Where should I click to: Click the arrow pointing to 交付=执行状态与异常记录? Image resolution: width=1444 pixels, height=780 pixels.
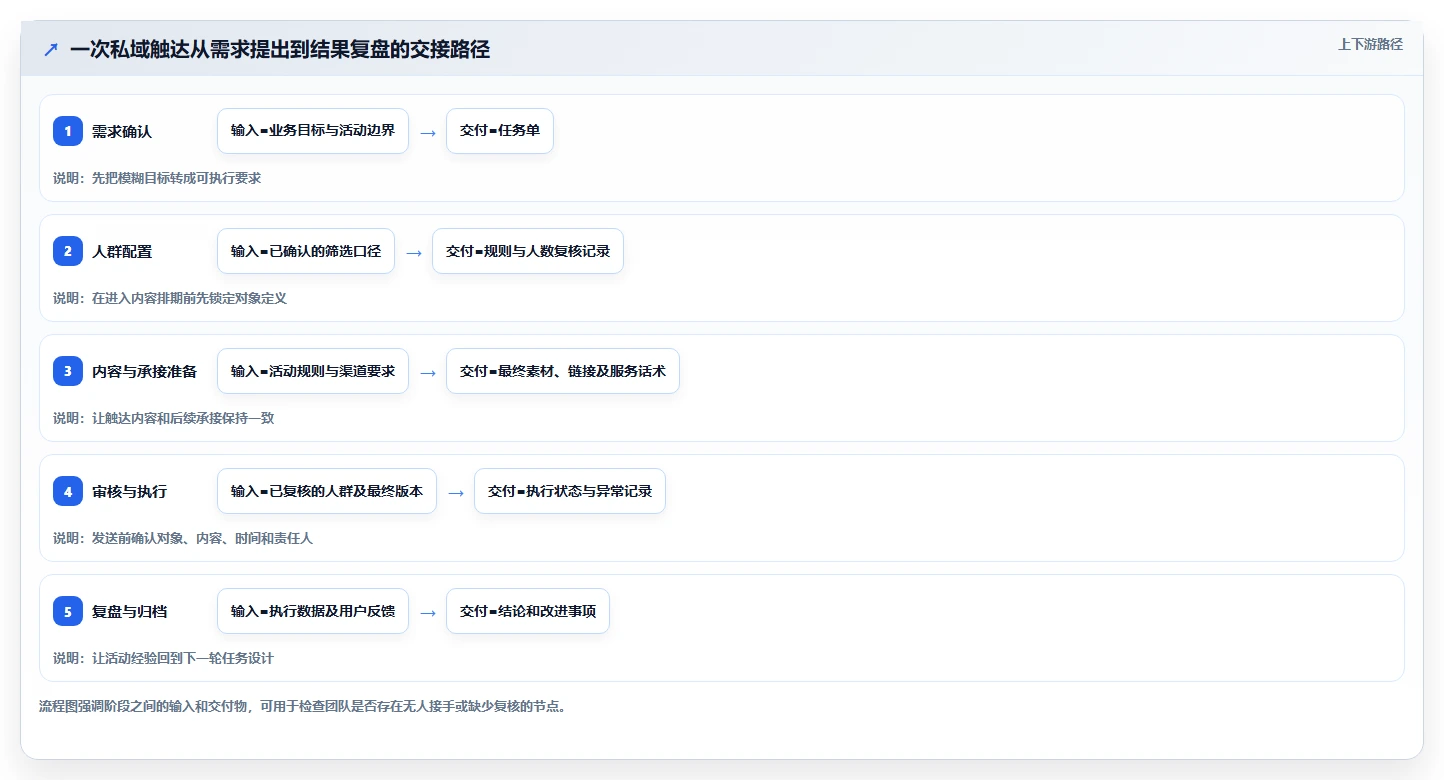[x=456, y=492]
